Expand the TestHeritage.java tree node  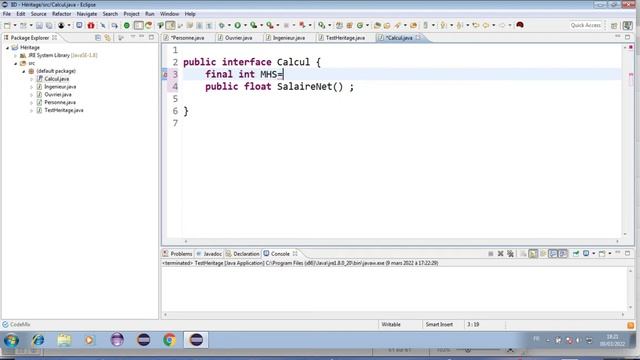31,110
